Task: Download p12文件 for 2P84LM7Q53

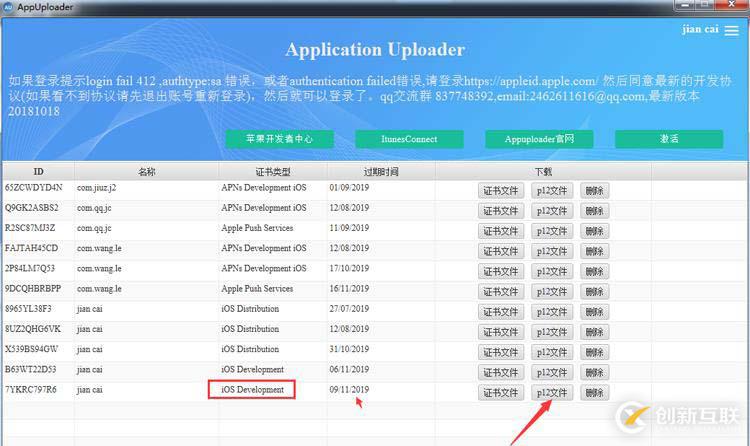Action: [552, 271]
